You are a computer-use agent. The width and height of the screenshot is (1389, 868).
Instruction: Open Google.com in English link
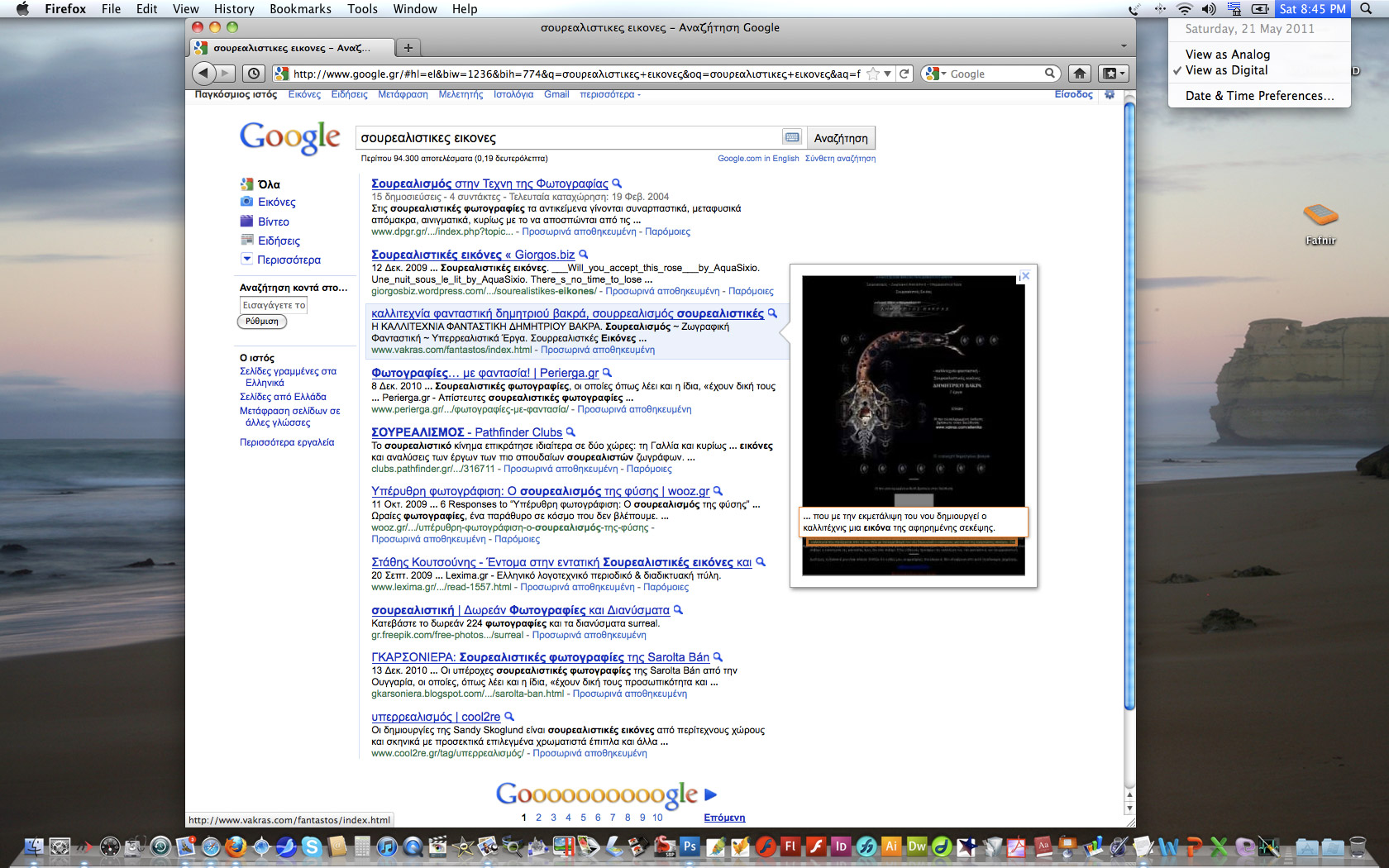click(x=758, y=159)
